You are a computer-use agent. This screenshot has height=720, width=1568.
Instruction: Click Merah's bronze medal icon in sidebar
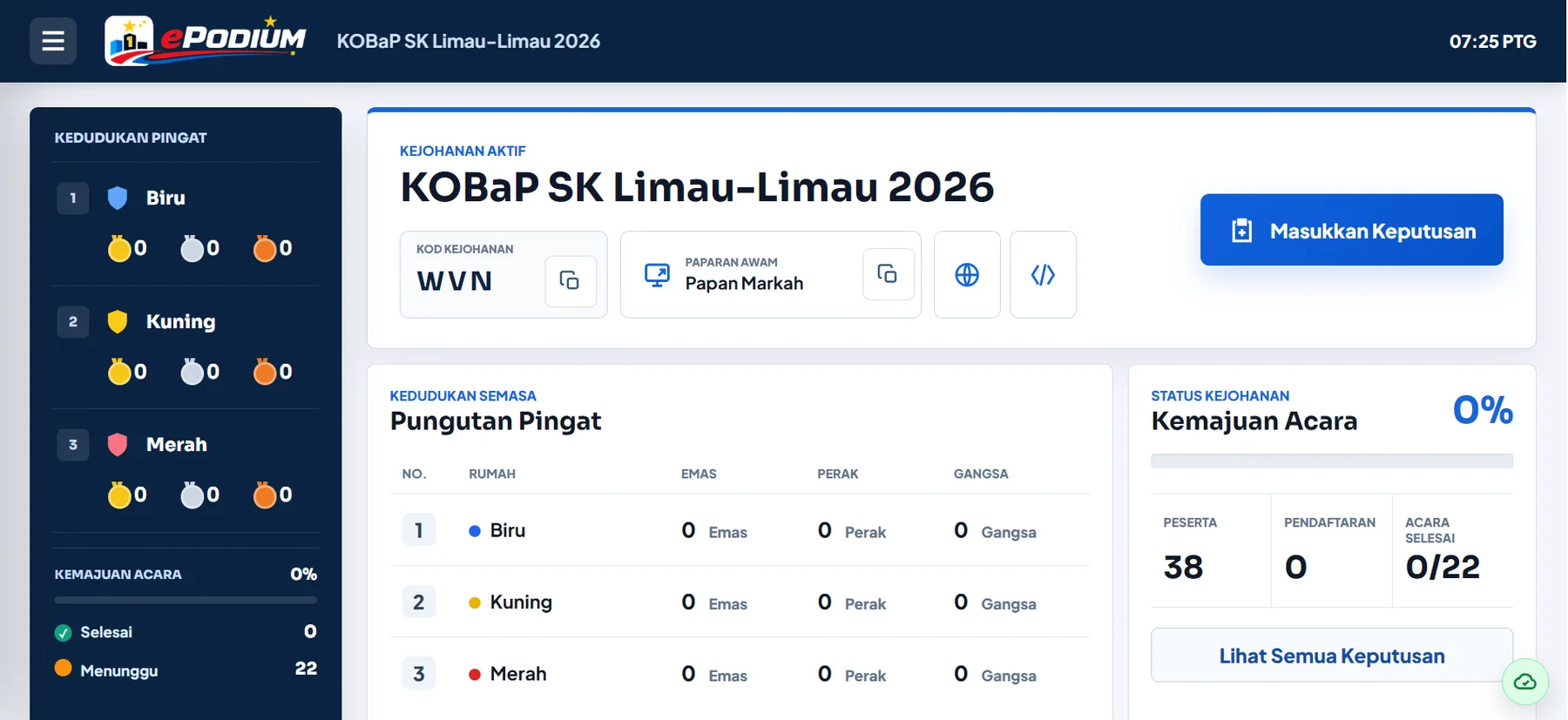click(x=265, y=495)
